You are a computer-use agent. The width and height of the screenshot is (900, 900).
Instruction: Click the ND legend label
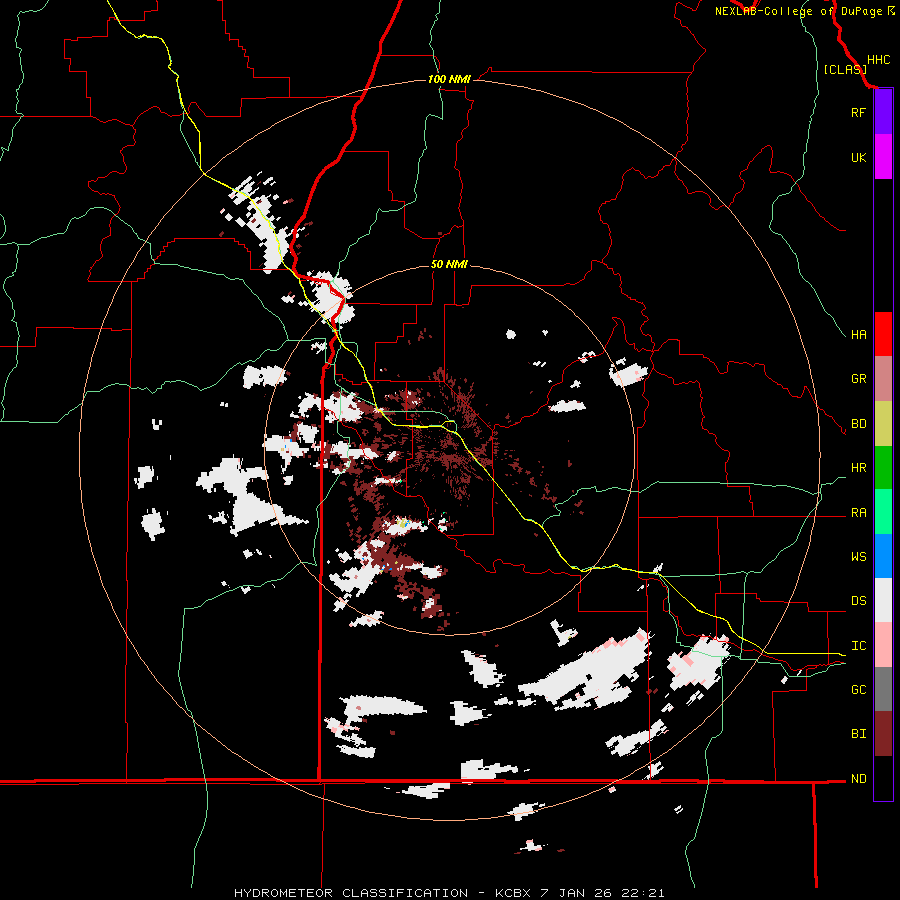click(858, 779)
